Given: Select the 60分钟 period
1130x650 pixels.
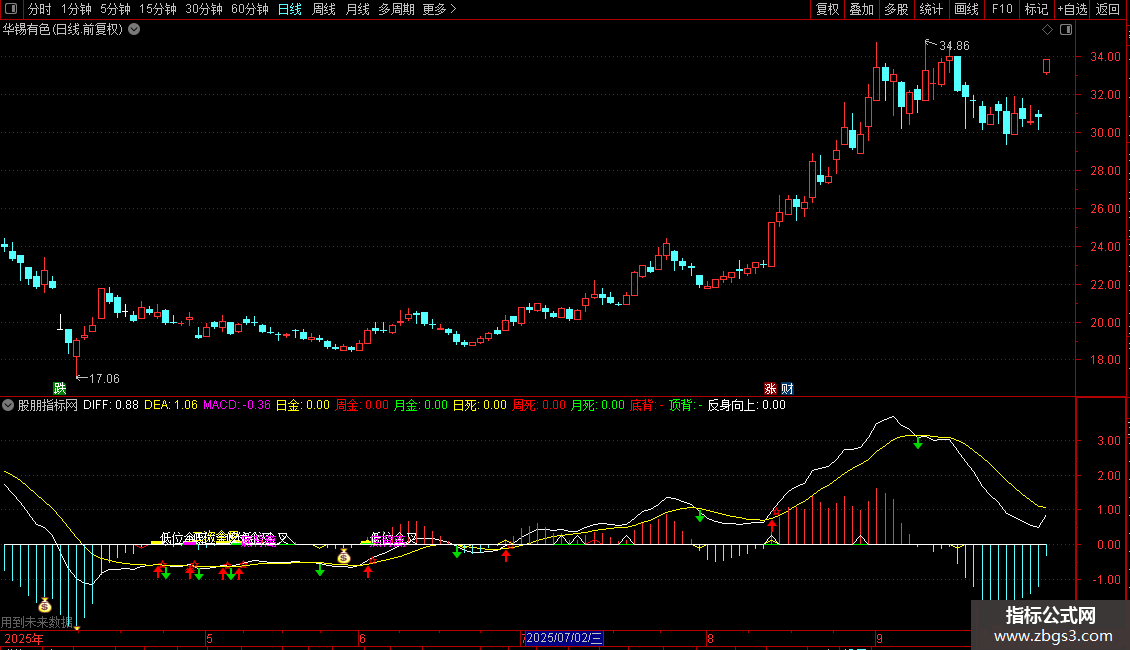Looking at the screenshot, I should (250, 9).
